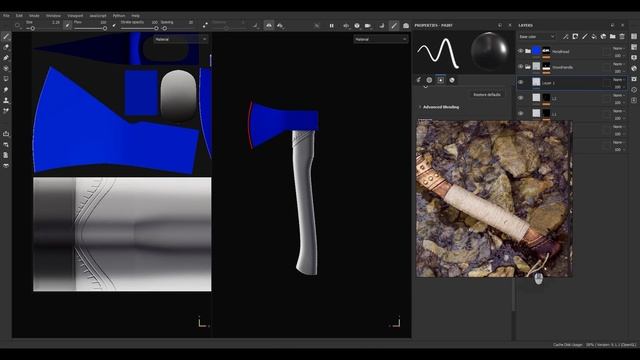Open the Shader Settings sphere icon on right dock

(x=634, y=69)
